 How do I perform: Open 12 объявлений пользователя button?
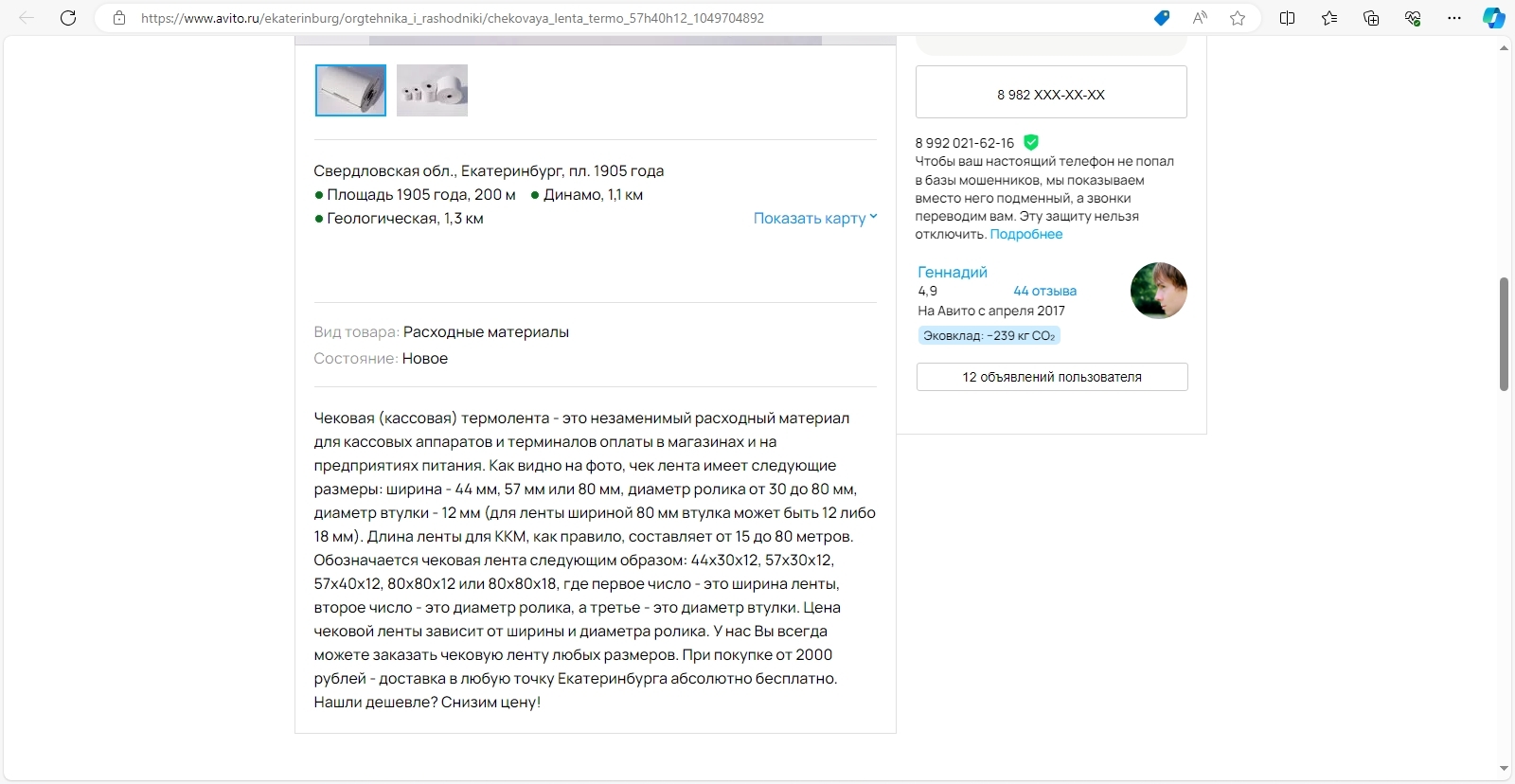1052,377
